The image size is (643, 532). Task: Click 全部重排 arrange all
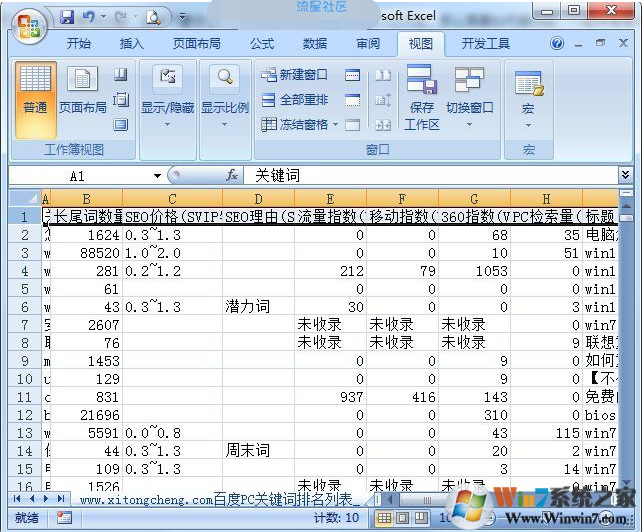(294, 100)
